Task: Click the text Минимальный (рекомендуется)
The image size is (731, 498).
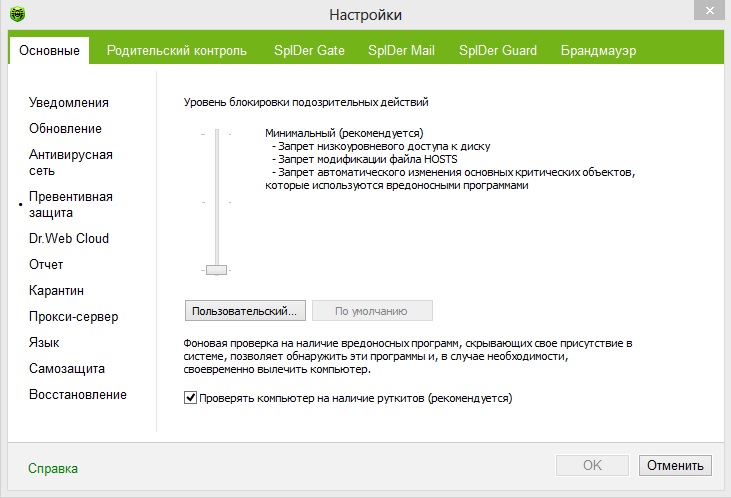Action: [x=344, y=133]
